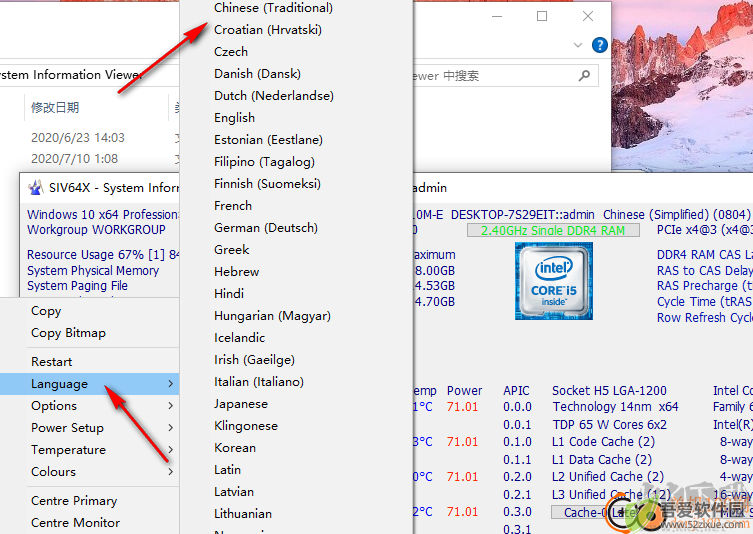This screenshot has height=534, width=753.
Task: Click Technology 14nm x64 text
Action: coord(615,407)
